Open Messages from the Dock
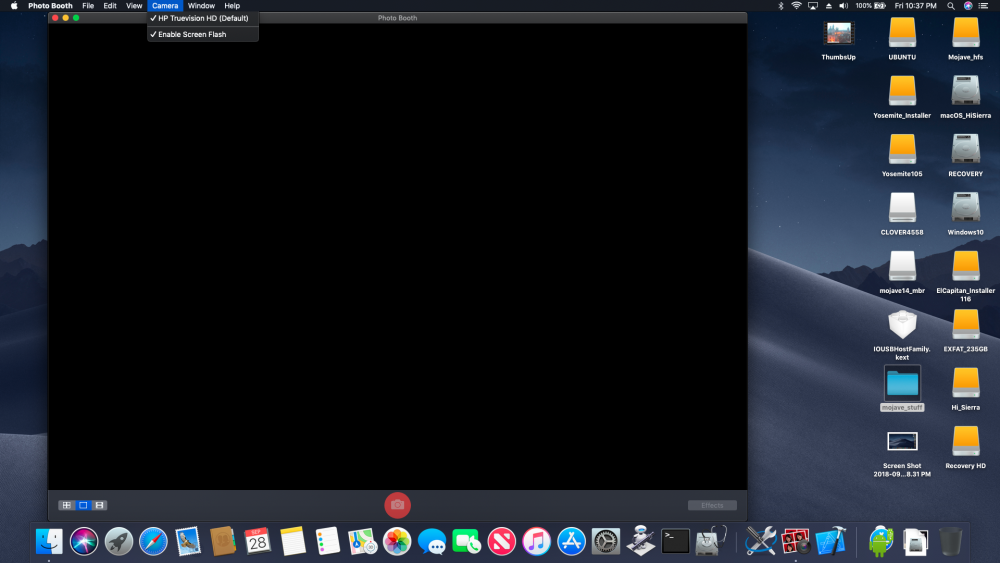The height and width of the screenshot is (563, 1000). click(x=432, y=541)
